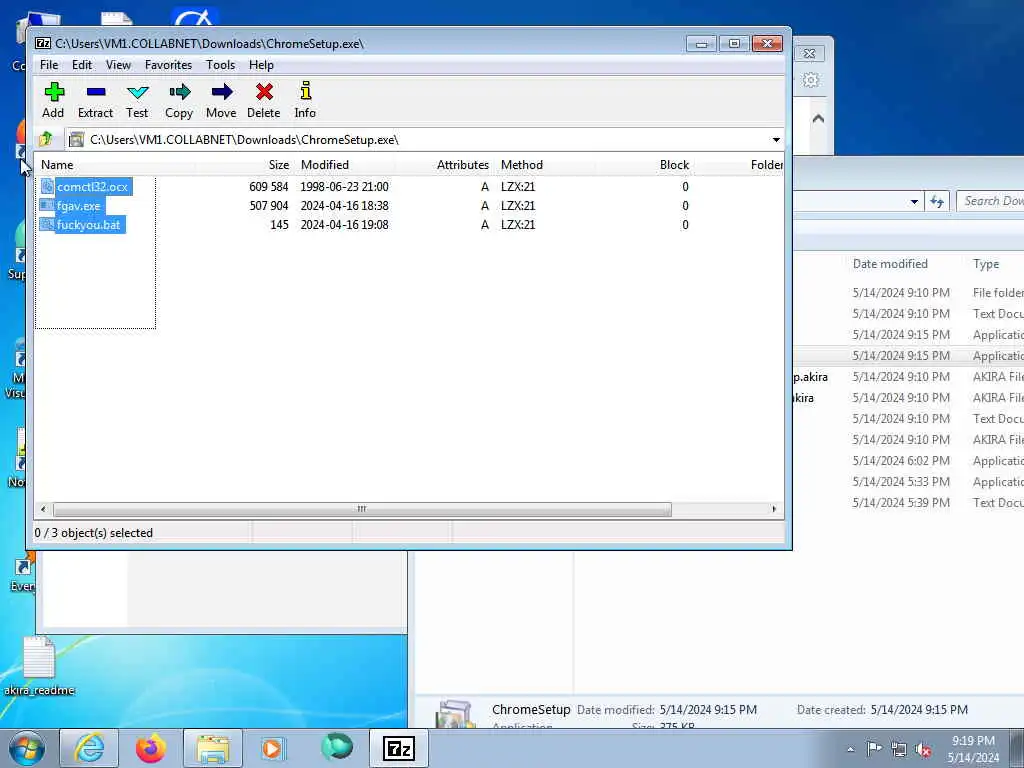Launch Firefox from the taskbar
This screenshot has height=768, width=1024.
(151, 748)
